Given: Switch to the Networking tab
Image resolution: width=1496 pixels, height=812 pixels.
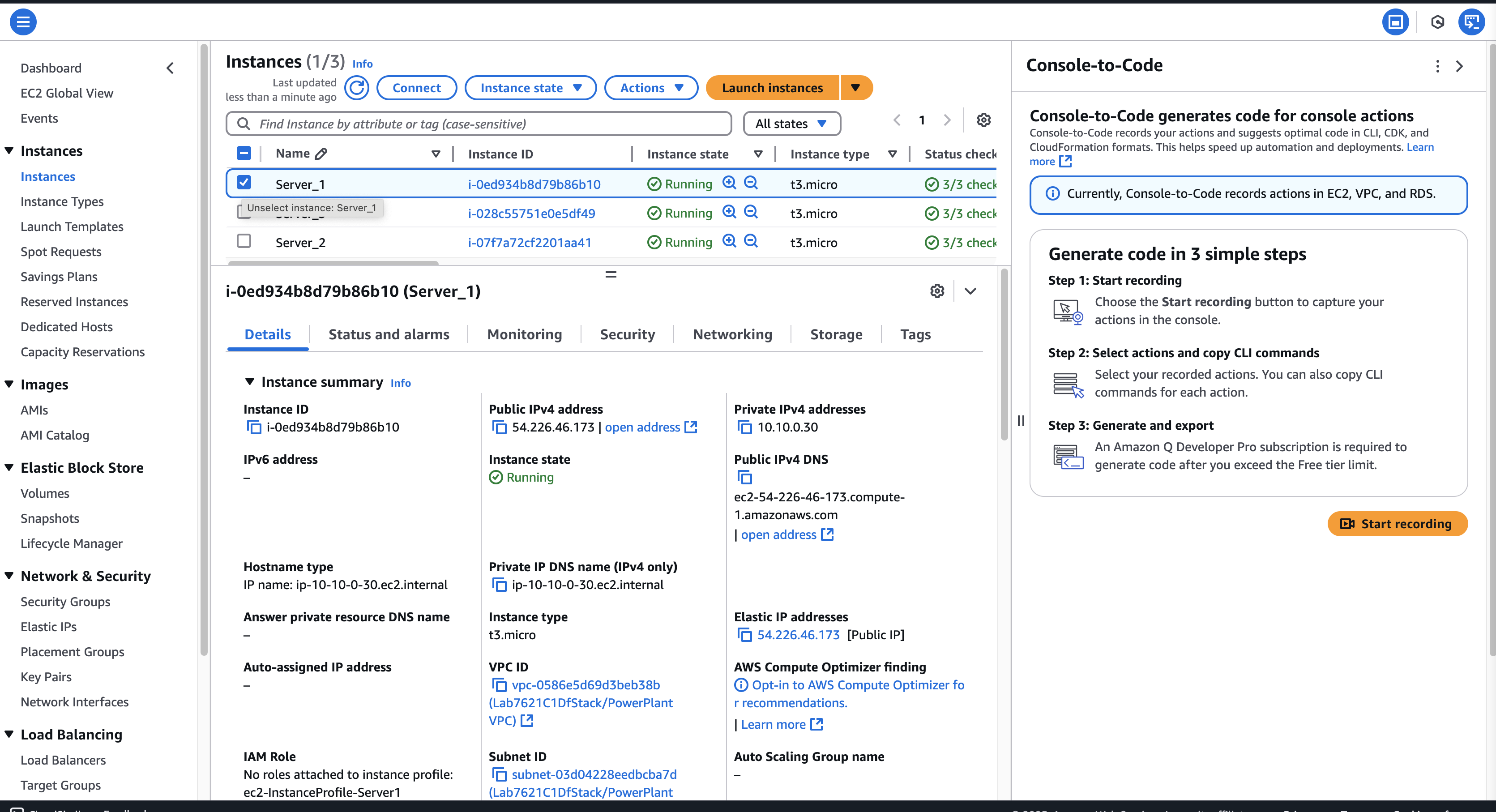Looking at the screenshot, I should [x=732, y=334].
